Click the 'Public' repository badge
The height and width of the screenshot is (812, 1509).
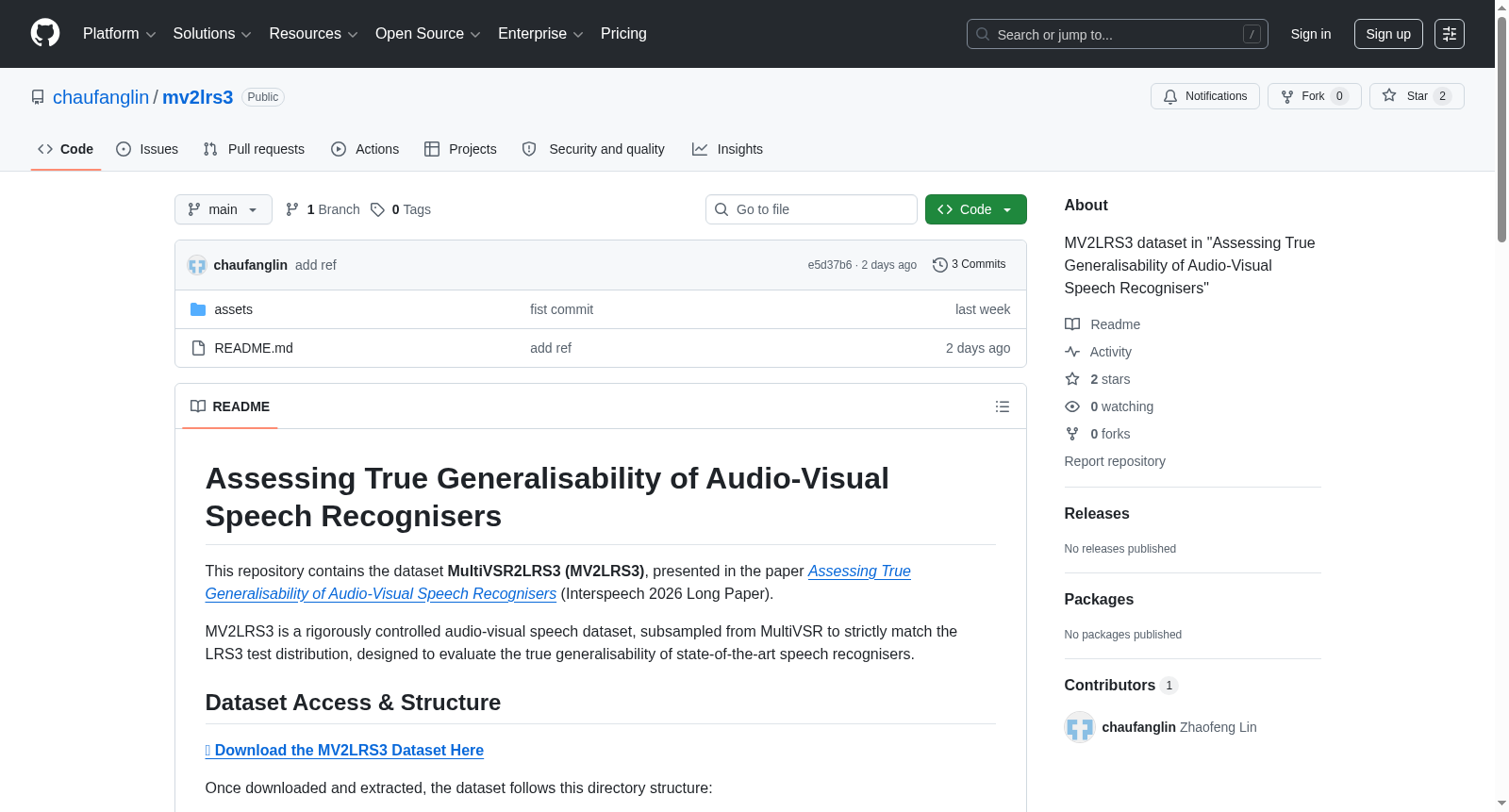pyautogui.click(x=263, y=97)
